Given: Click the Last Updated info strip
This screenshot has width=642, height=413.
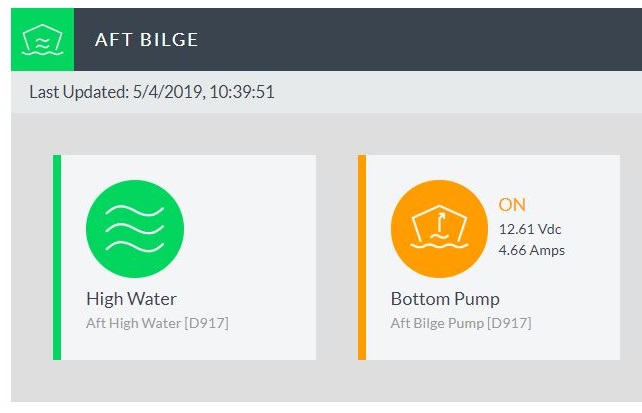Looking at the screenshot, I should (326, 92).
